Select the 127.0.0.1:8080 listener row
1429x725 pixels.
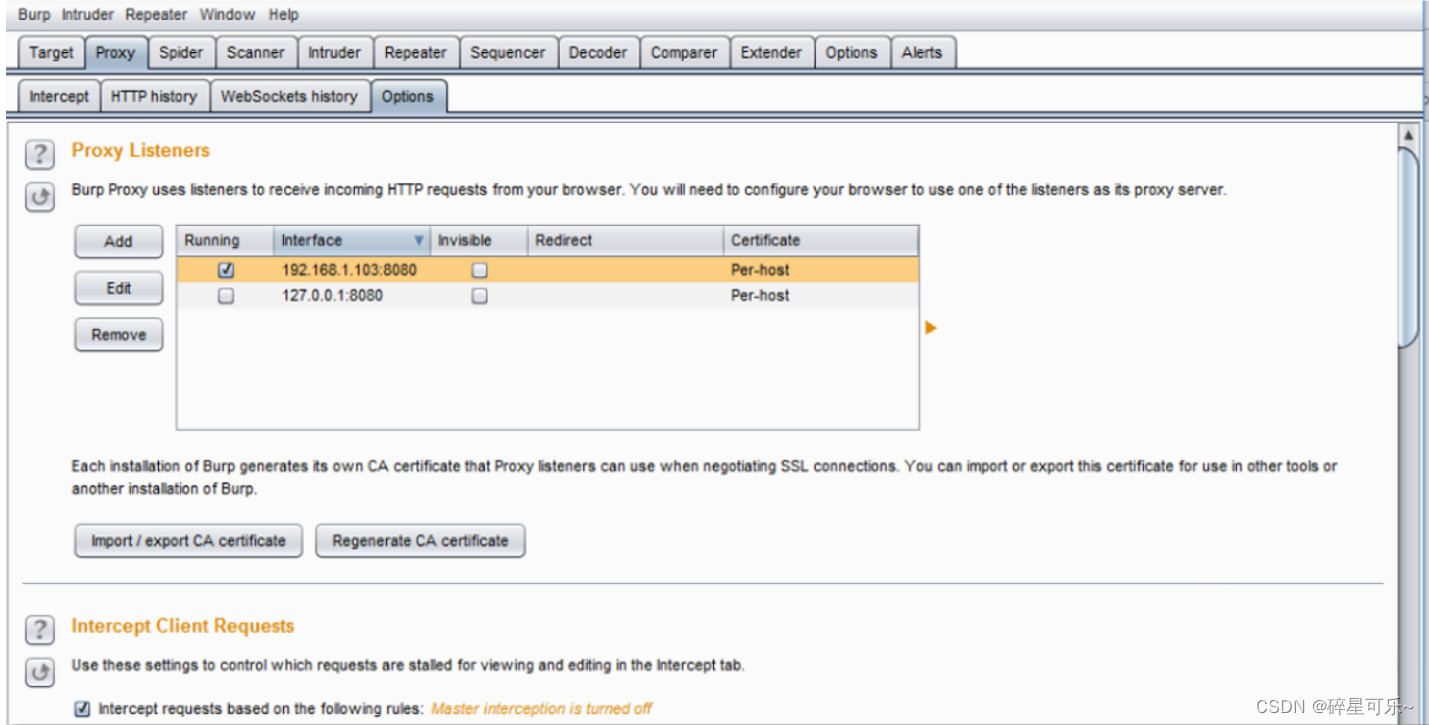(x=548, y=296)
